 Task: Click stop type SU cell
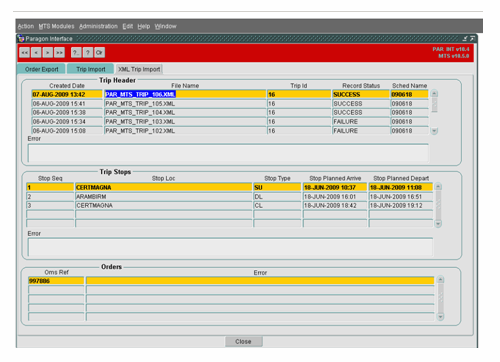[277, 187]
